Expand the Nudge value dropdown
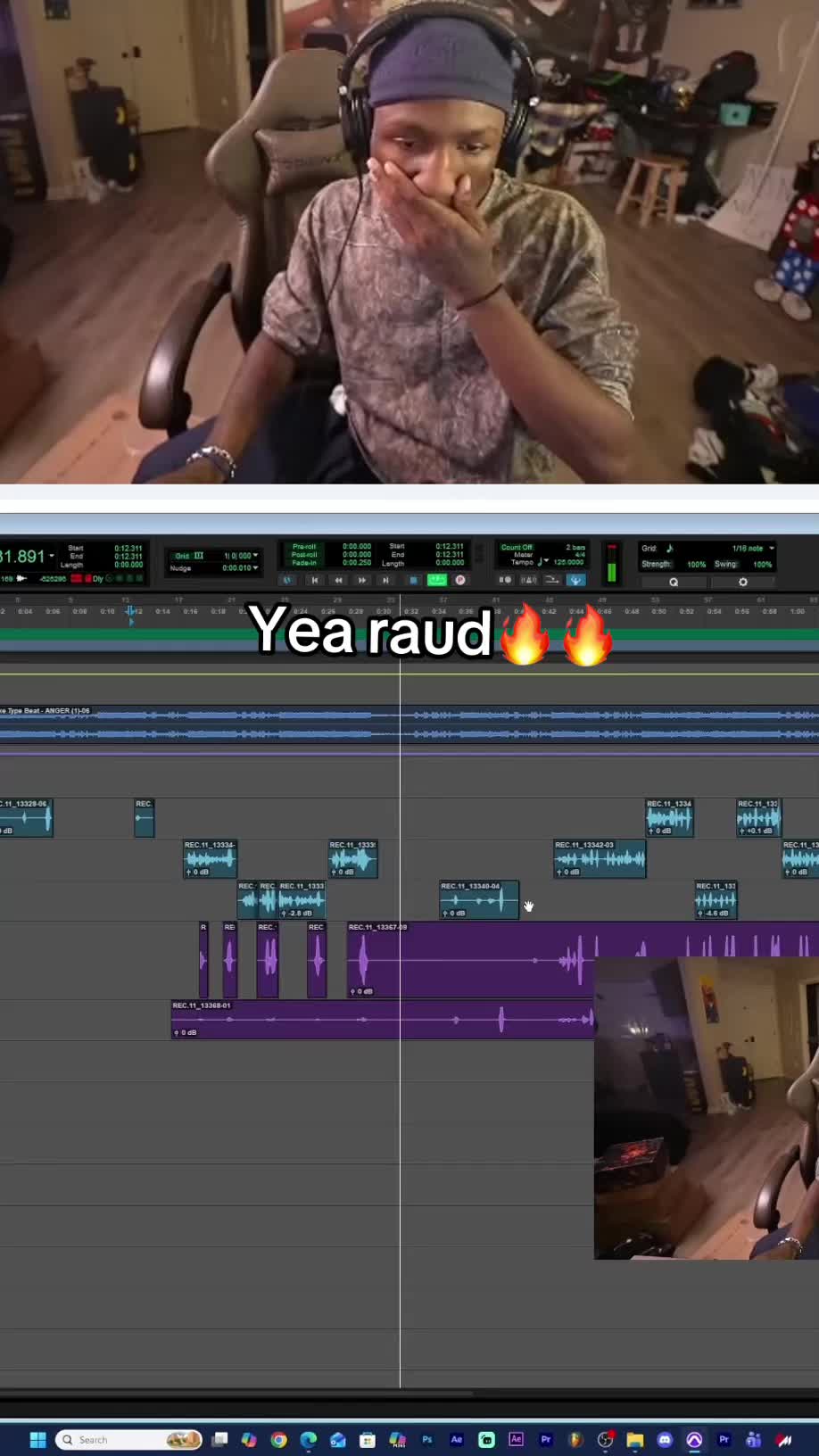819x1456 pixels. 240,568
